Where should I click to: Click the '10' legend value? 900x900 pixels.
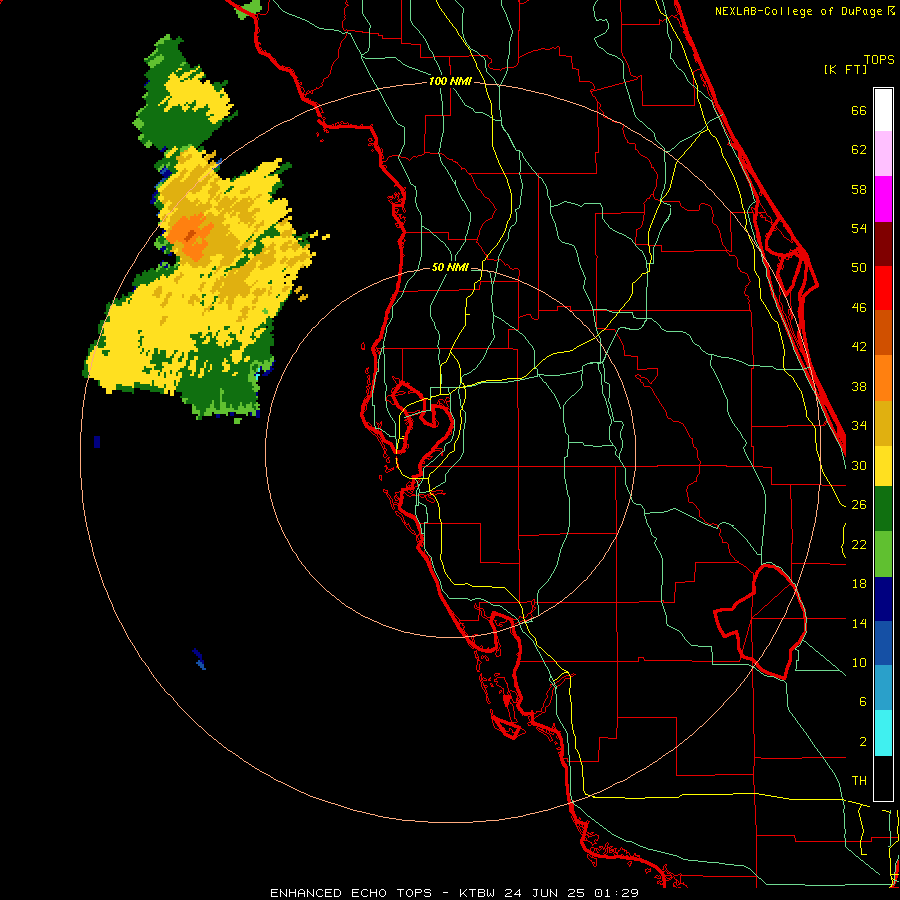point(859,662)
